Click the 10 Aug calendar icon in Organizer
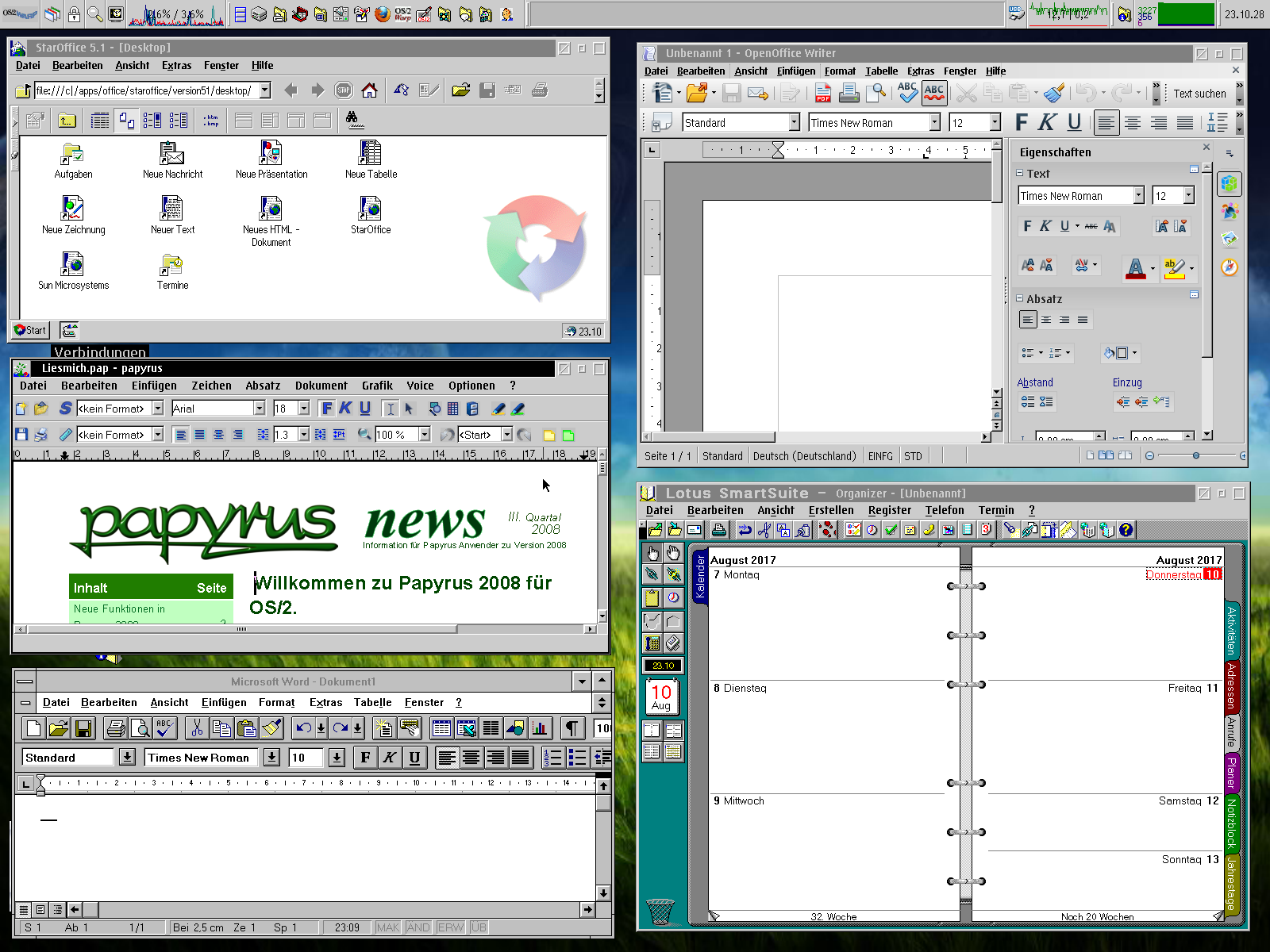This screenshot has height=952, width=1270. (x=660, y=697)
